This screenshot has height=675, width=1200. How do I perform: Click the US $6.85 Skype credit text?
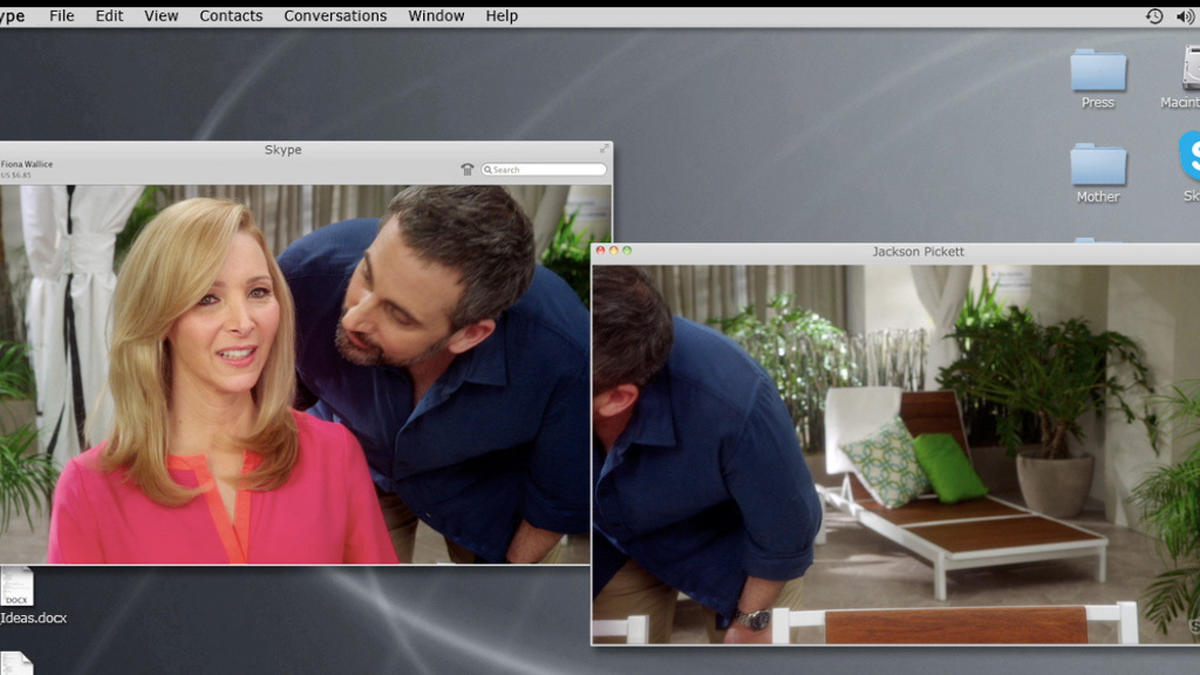coord(16,175)
